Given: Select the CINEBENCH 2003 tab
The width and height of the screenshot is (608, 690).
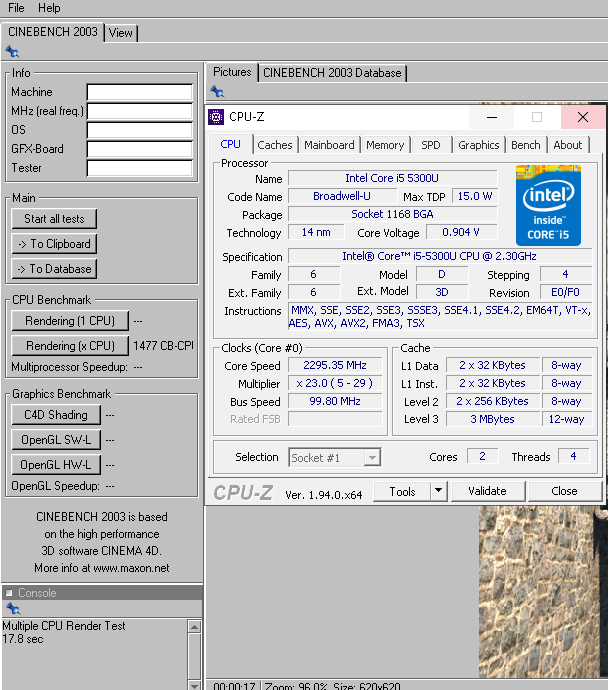Looking at the screenshot, I should pyautogui.click(x=53, y=32).
